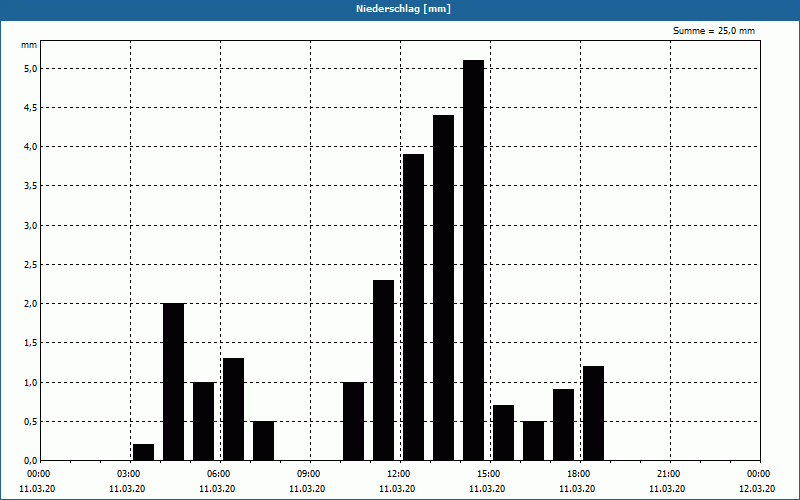Select the 1,0 mm bar ending at 06:00
This screenshot has height=500, width=800.
tap(204, 421)
